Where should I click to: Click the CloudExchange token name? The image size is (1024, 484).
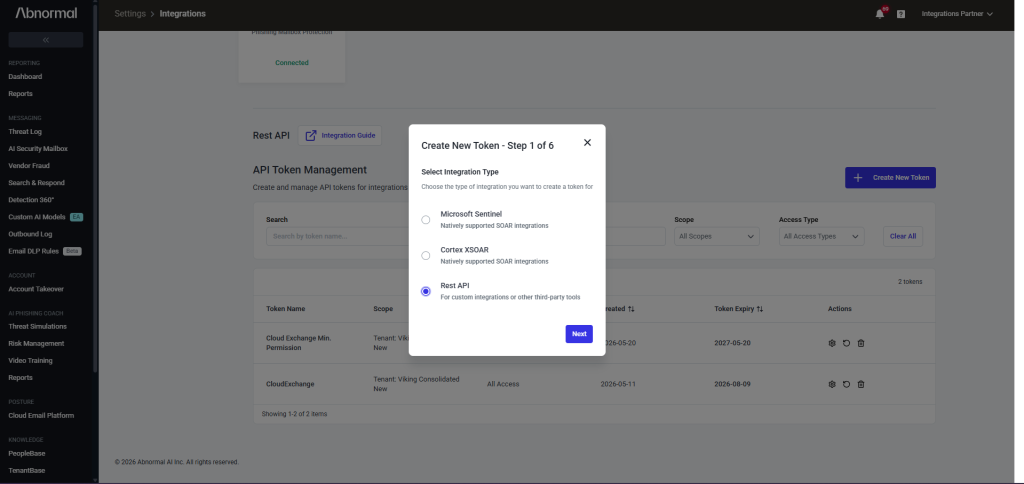[x=290, y=384]
